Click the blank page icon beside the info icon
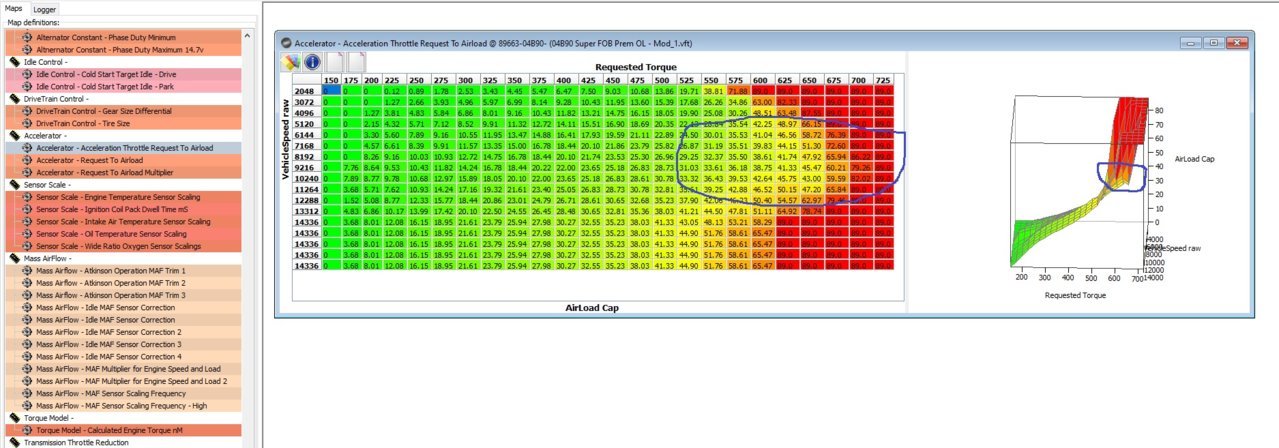Screen dimensions: 1279x448 (x=335, y=63)
